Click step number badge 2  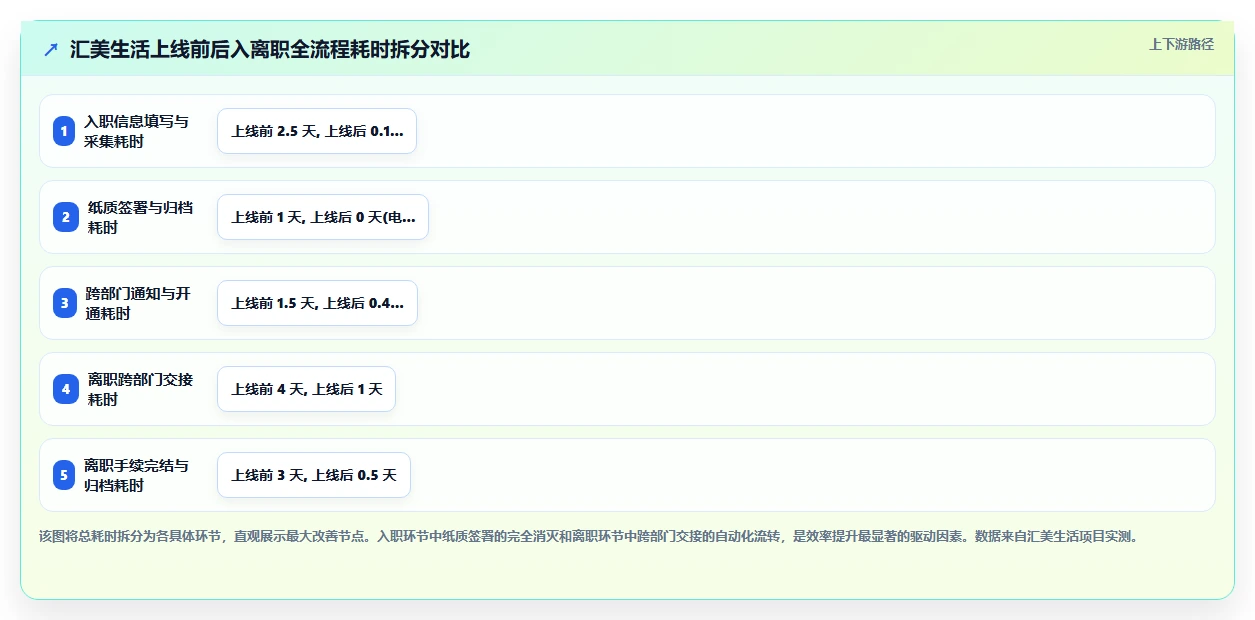[66, 217]
